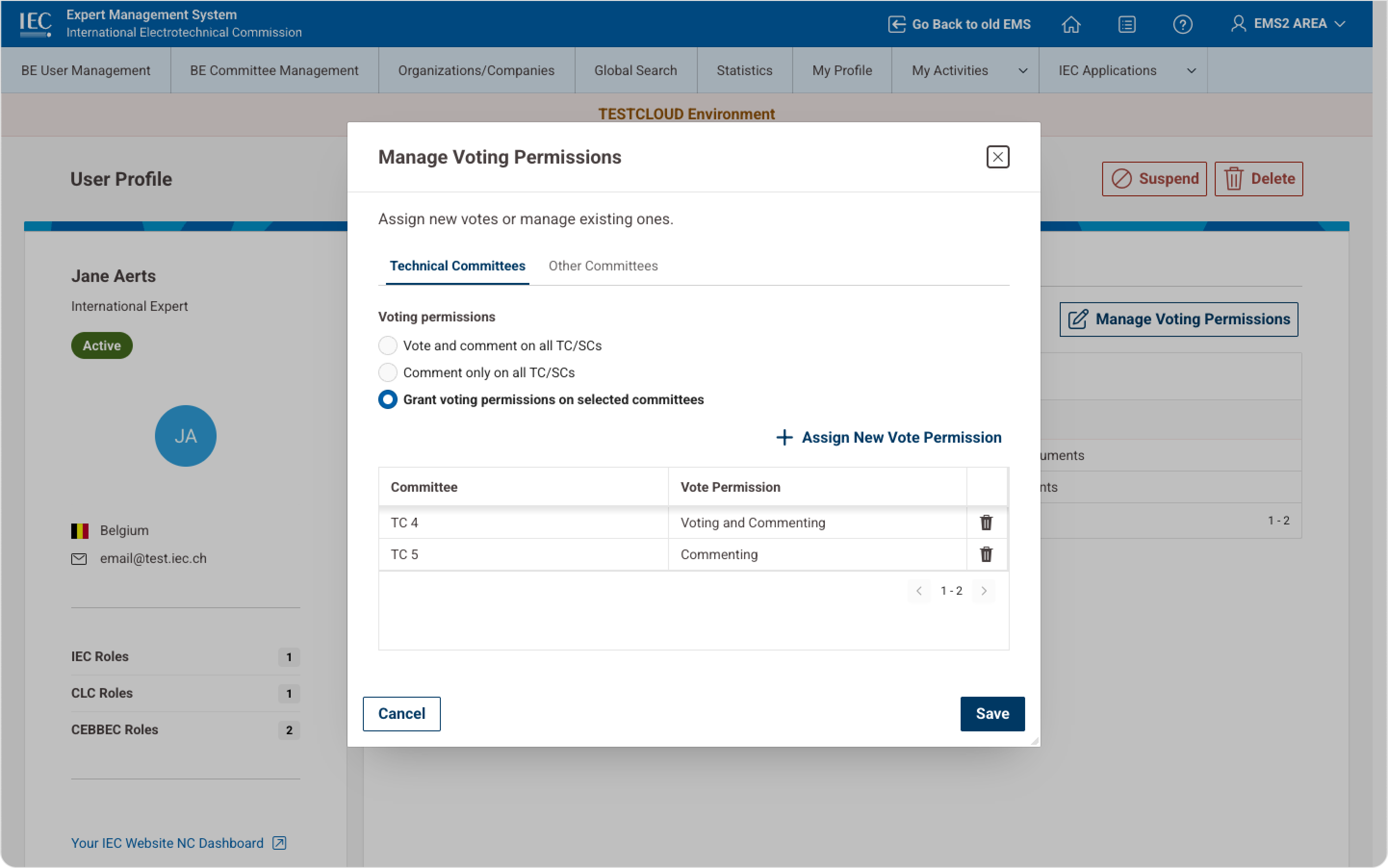This screenshot has width=1388, height=868.
Task: Save the voting permission changes
Action: click(x=992, y=714)
